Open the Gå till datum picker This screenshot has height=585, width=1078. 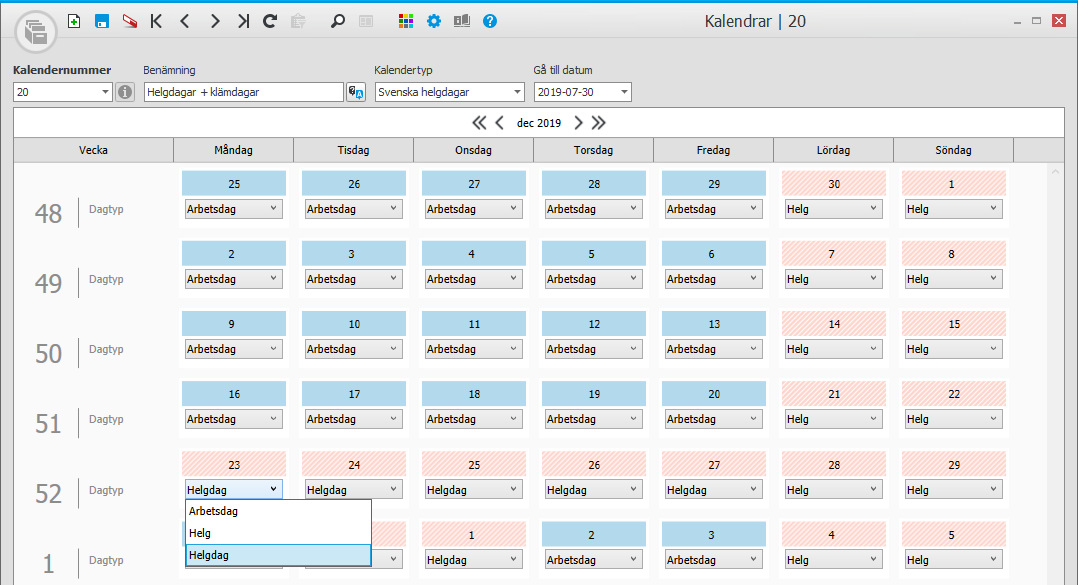click(x=624, y=92)
